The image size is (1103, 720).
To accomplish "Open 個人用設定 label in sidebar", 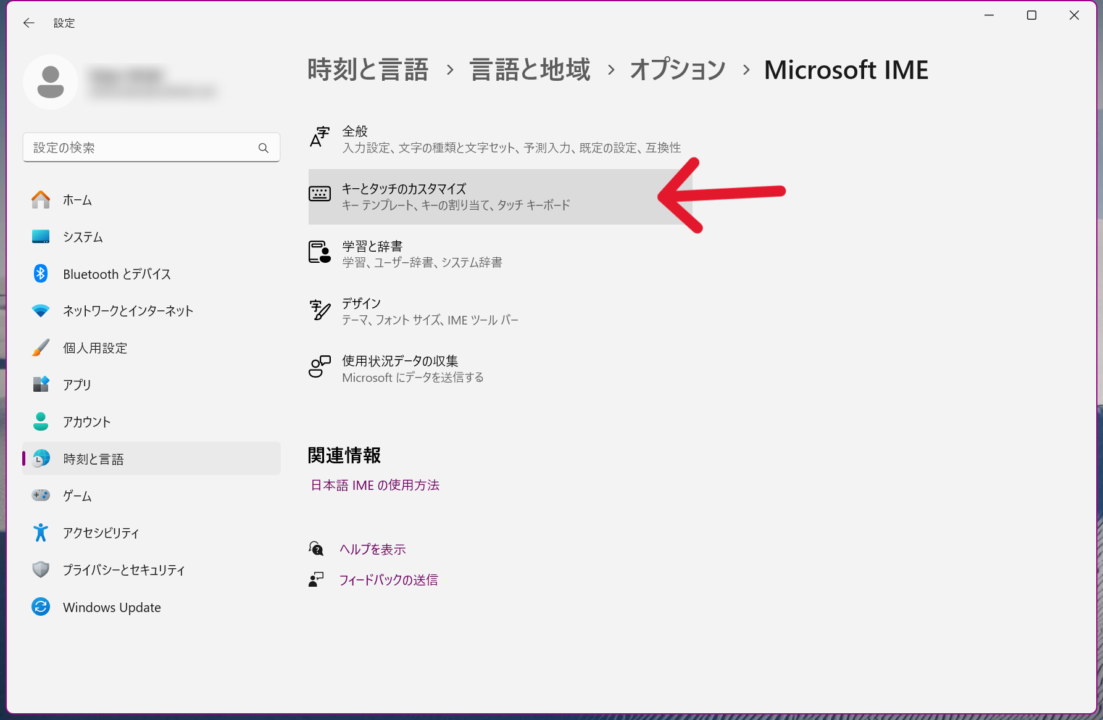I will [x=95, y=348].
